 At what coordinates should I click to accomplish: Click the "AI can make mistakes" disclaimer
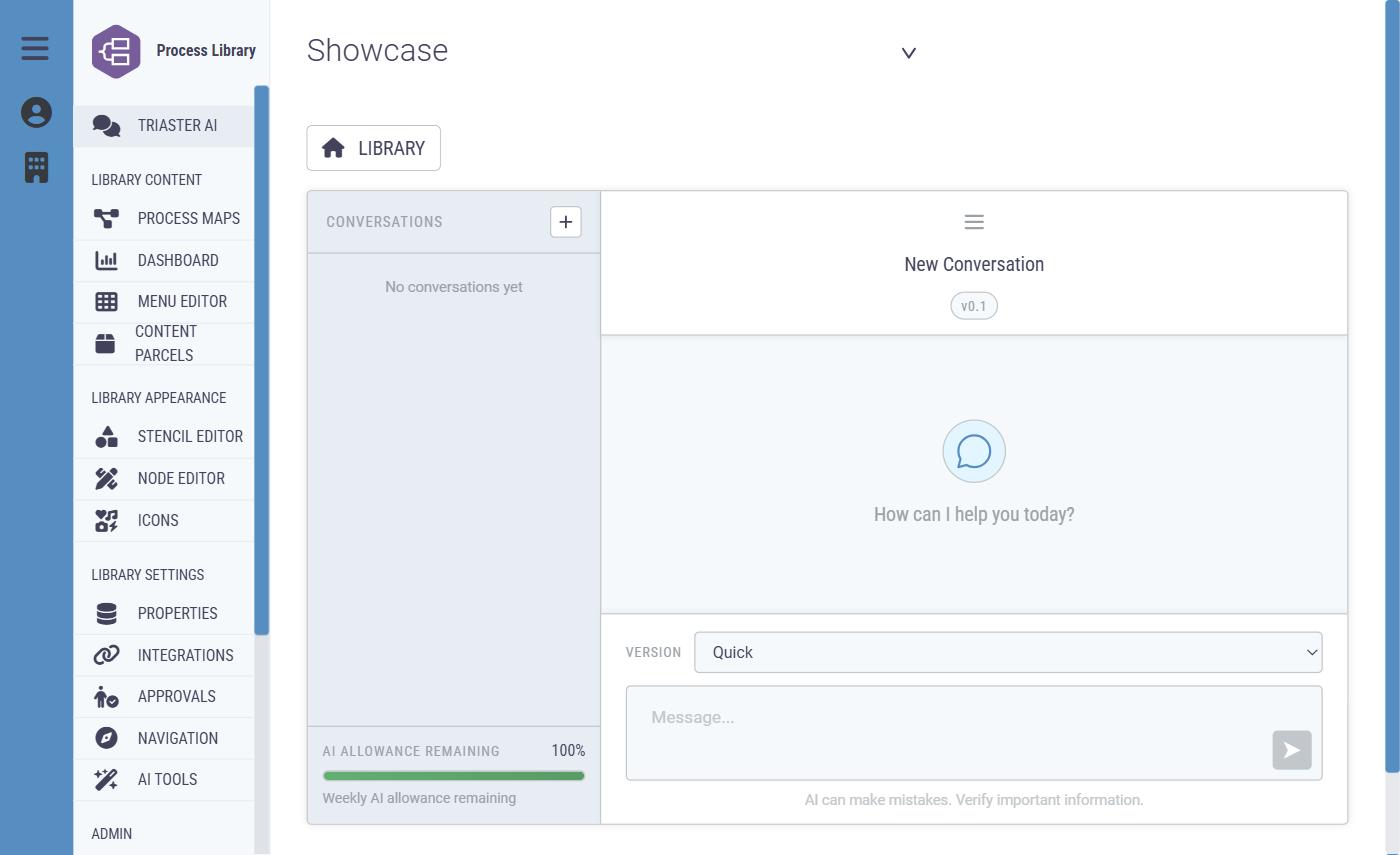974,800
